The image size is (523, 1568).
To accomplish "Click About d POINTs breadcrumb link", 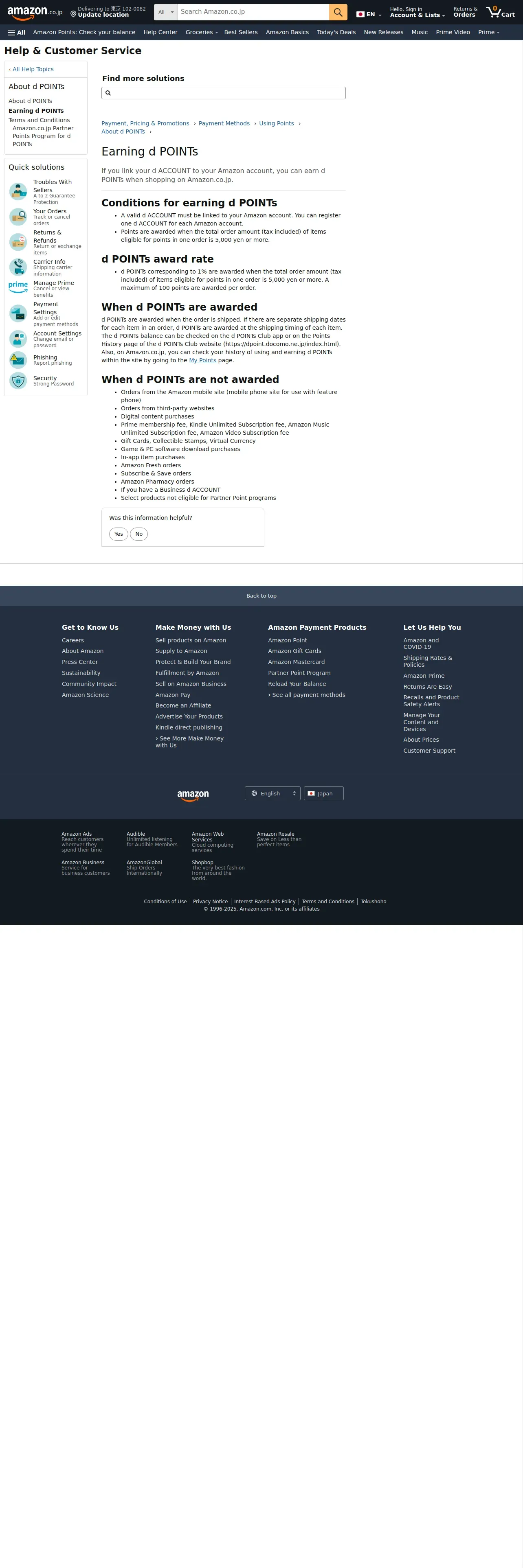I will pos(123,131).
